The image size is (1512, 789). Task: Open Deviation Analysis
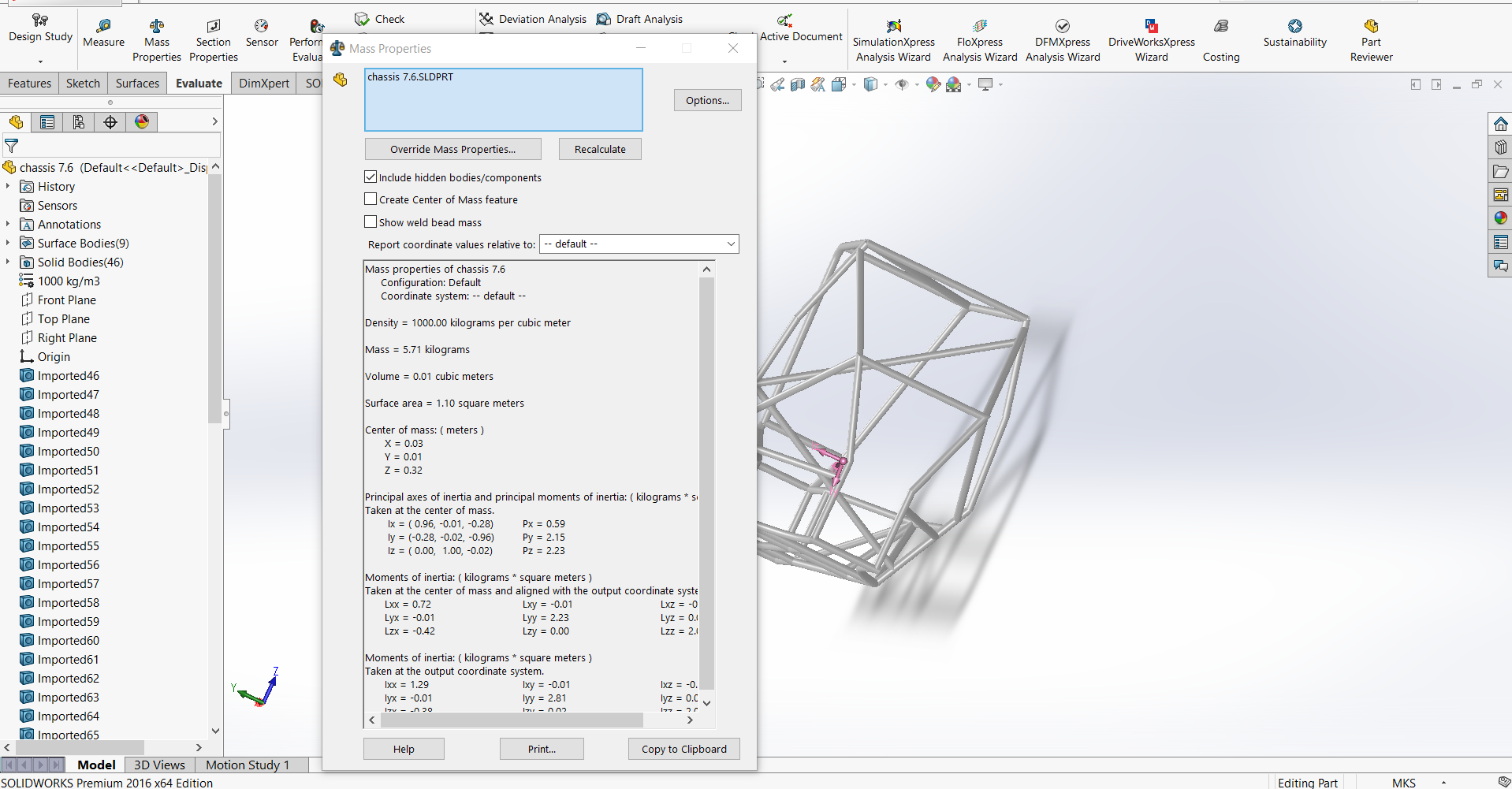click(x=533, y=19)
